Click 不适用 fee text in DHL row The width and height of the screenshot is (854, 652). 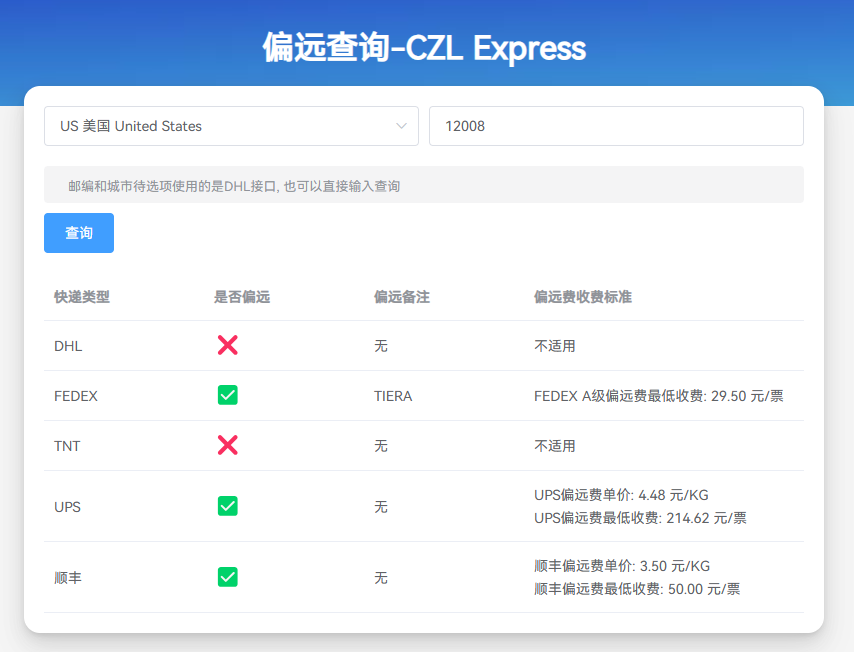pos(554,346)
